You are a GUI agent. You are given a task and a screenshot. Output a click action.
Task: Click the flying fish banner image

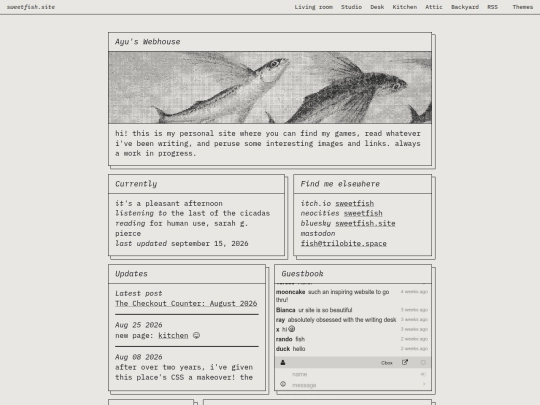tap(270, 87)
